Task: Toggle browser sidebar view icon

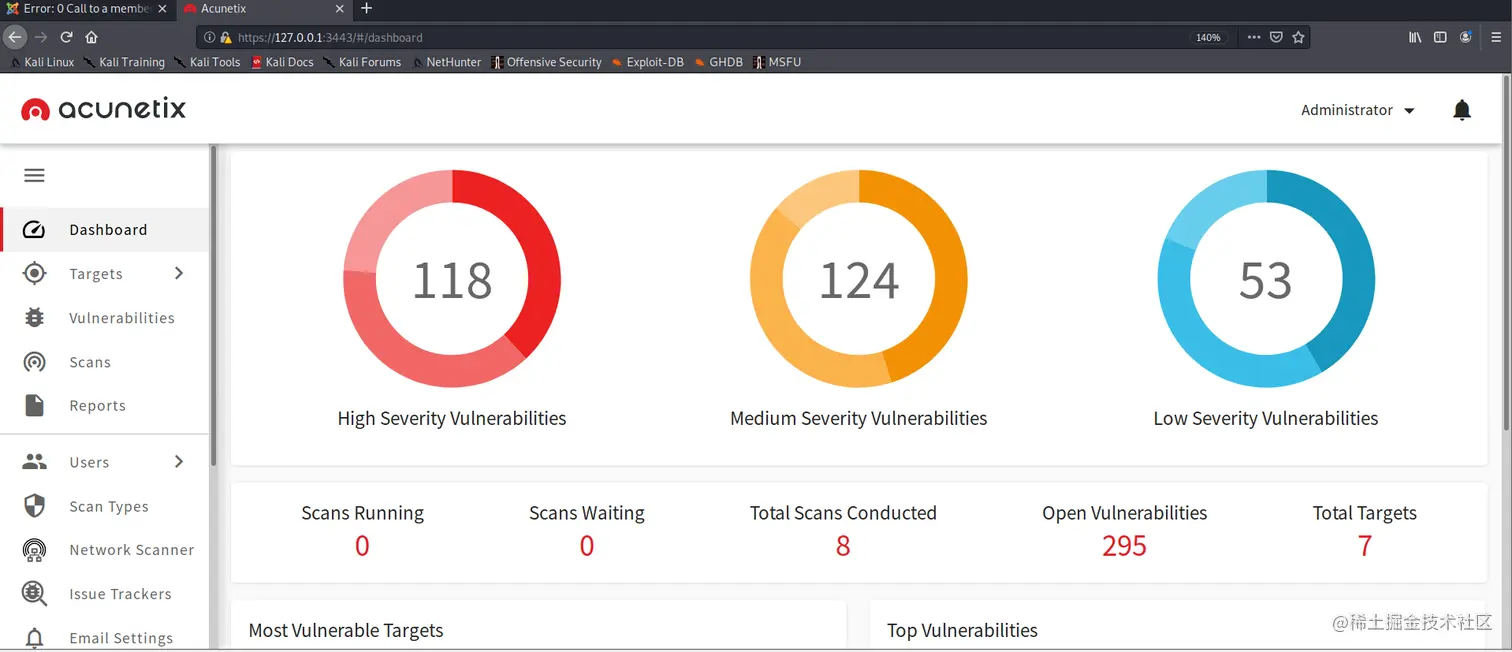Action: coord(1440,37)
